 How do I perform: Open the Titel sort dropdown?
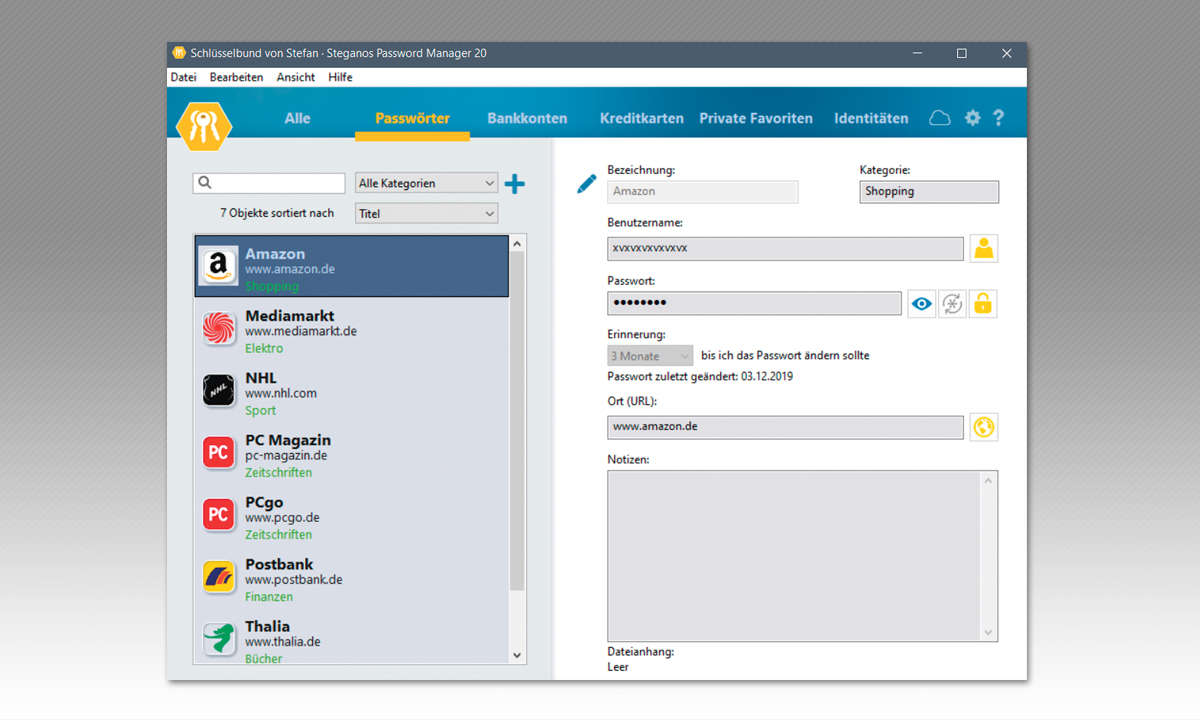427,213
